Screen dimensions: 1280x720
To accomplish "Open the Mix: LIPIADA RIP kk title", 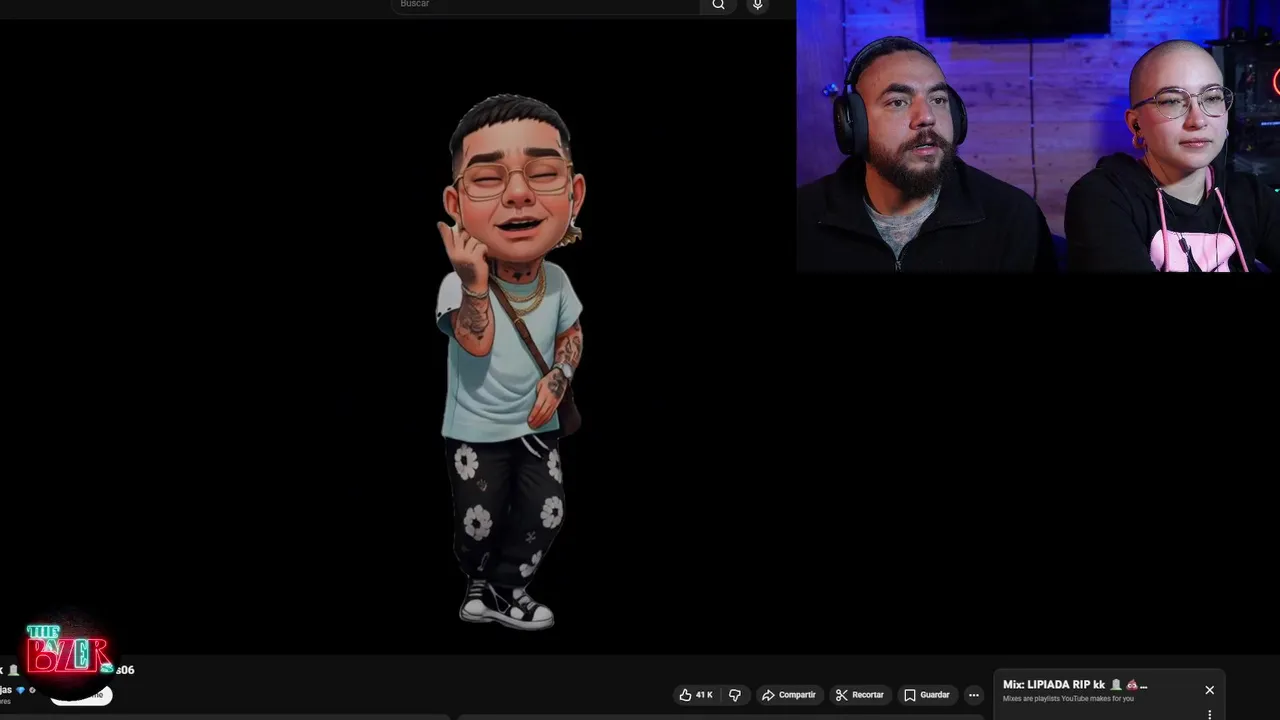I will [1075, 685].
